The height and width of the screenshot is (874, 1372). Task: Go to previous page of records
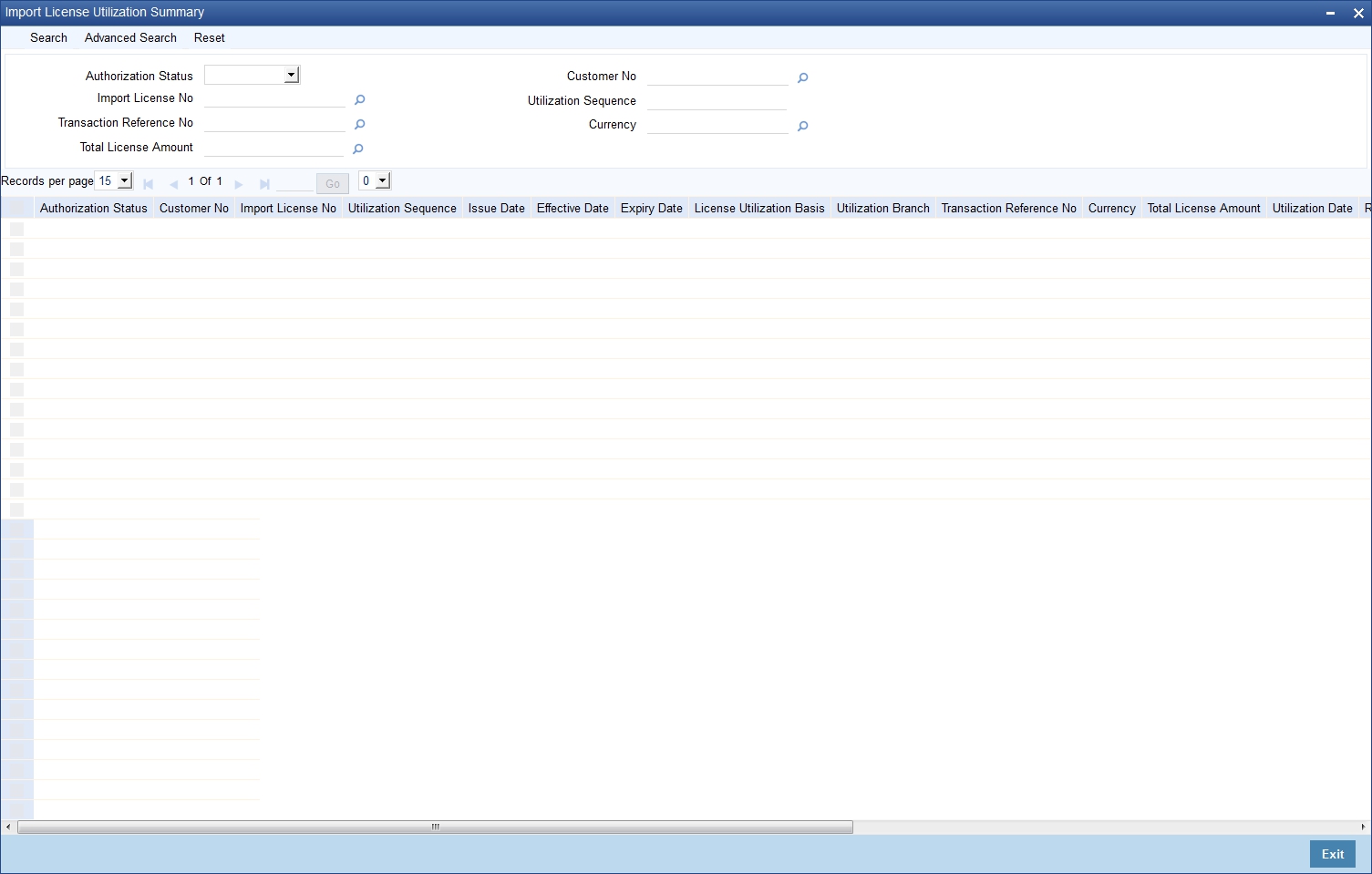click(173, 184)
